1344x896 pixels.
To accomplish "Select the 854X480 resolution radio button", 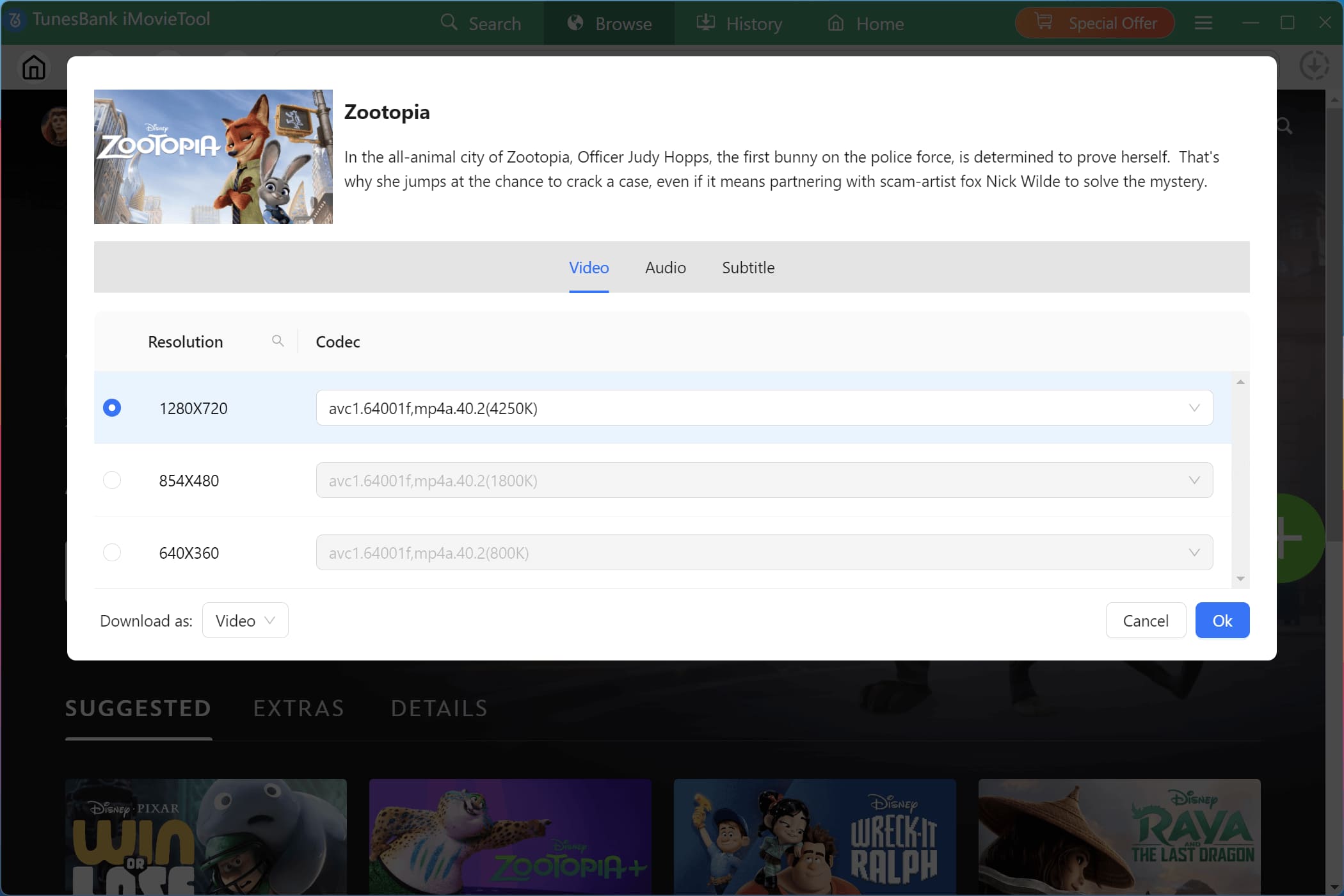I will click(112, 480).
